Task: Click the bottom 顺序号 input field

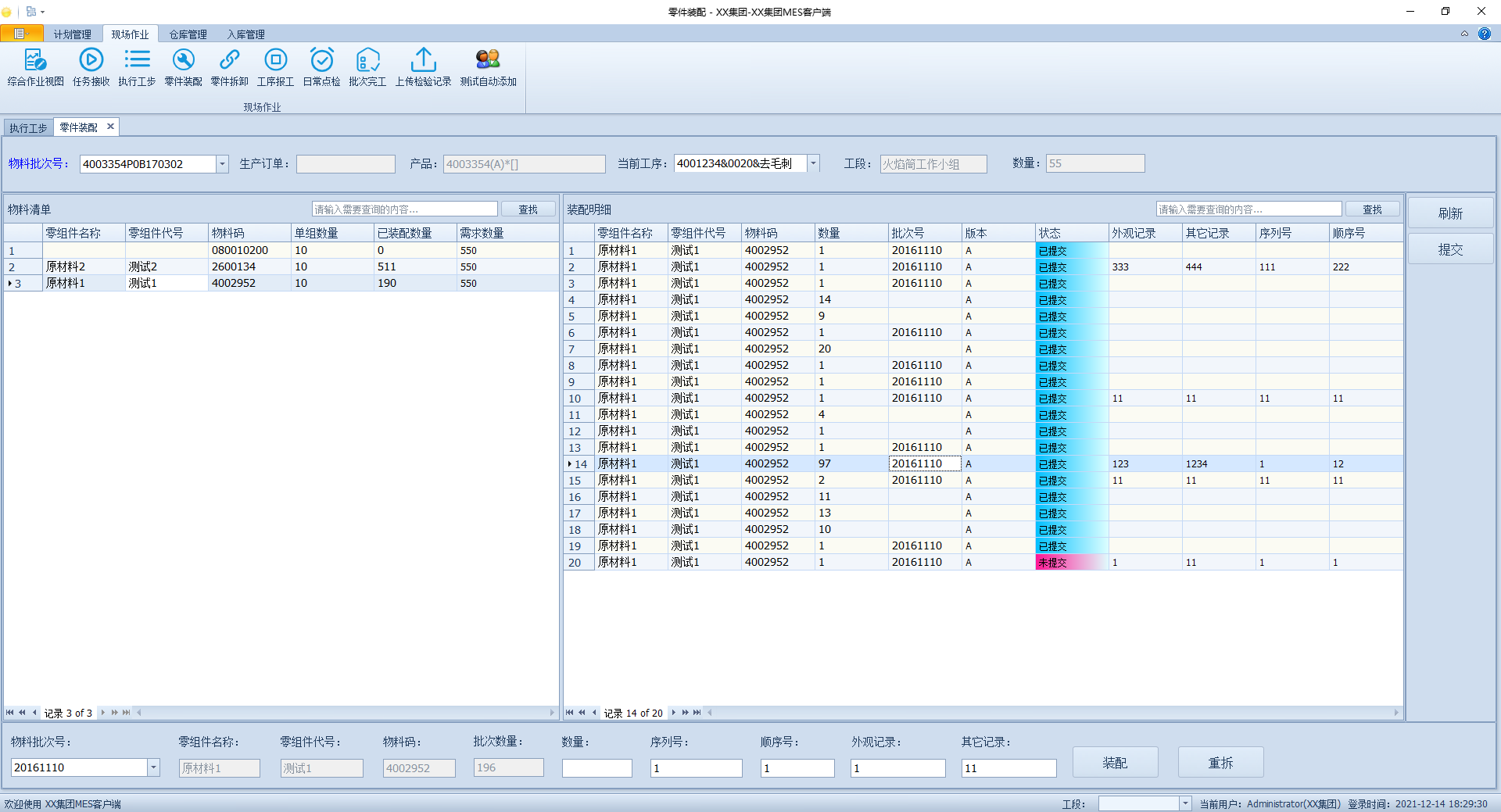Action: point(797,768)
